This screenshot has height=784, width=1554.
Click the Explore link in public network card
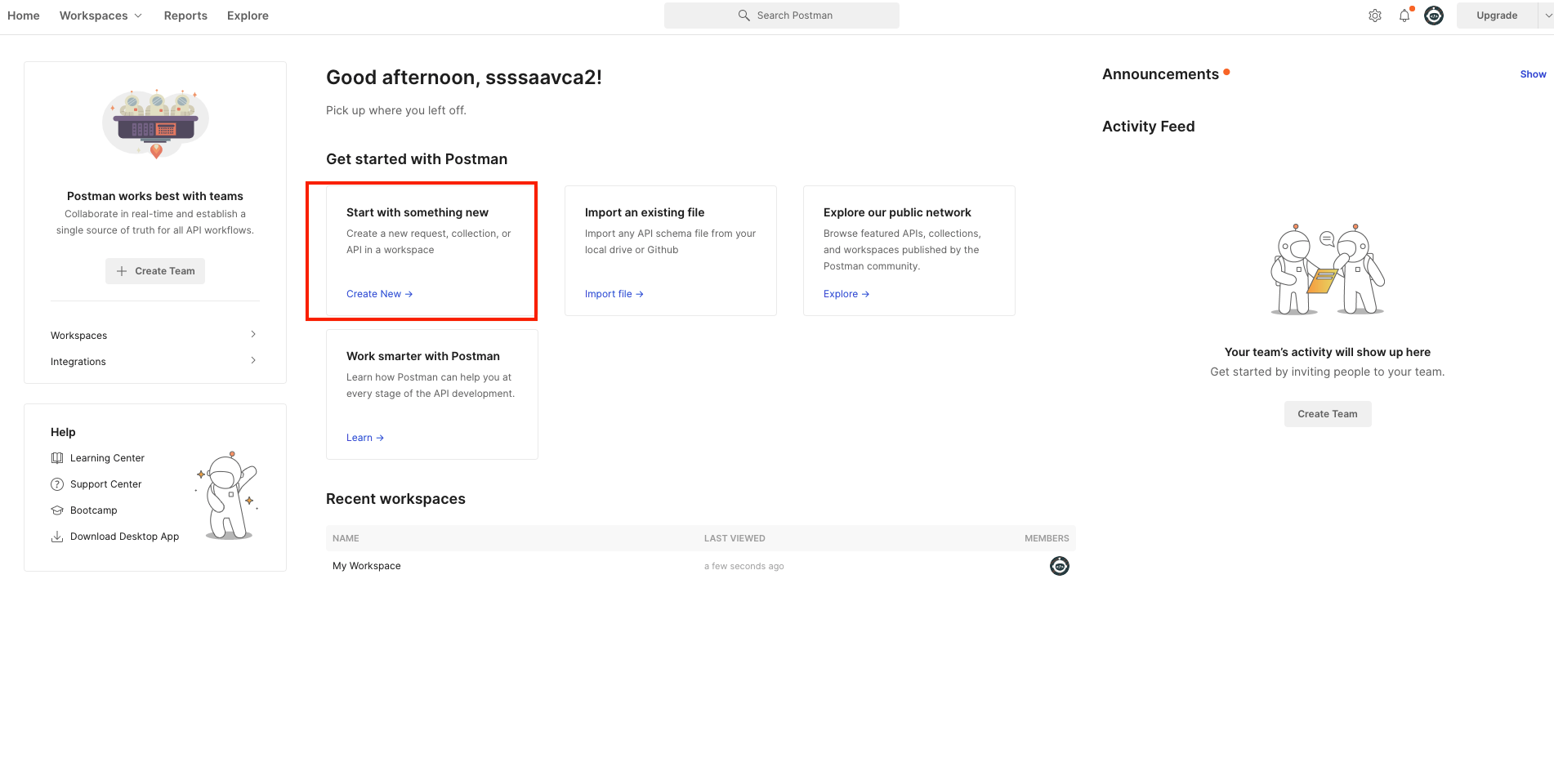[846, 294]
